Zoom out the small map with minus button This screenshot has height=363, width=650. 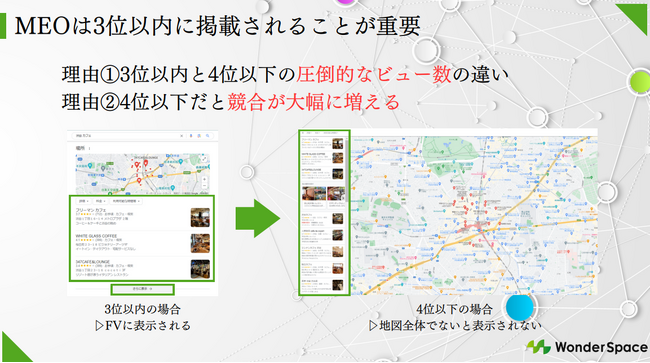[x=204, y=186]
